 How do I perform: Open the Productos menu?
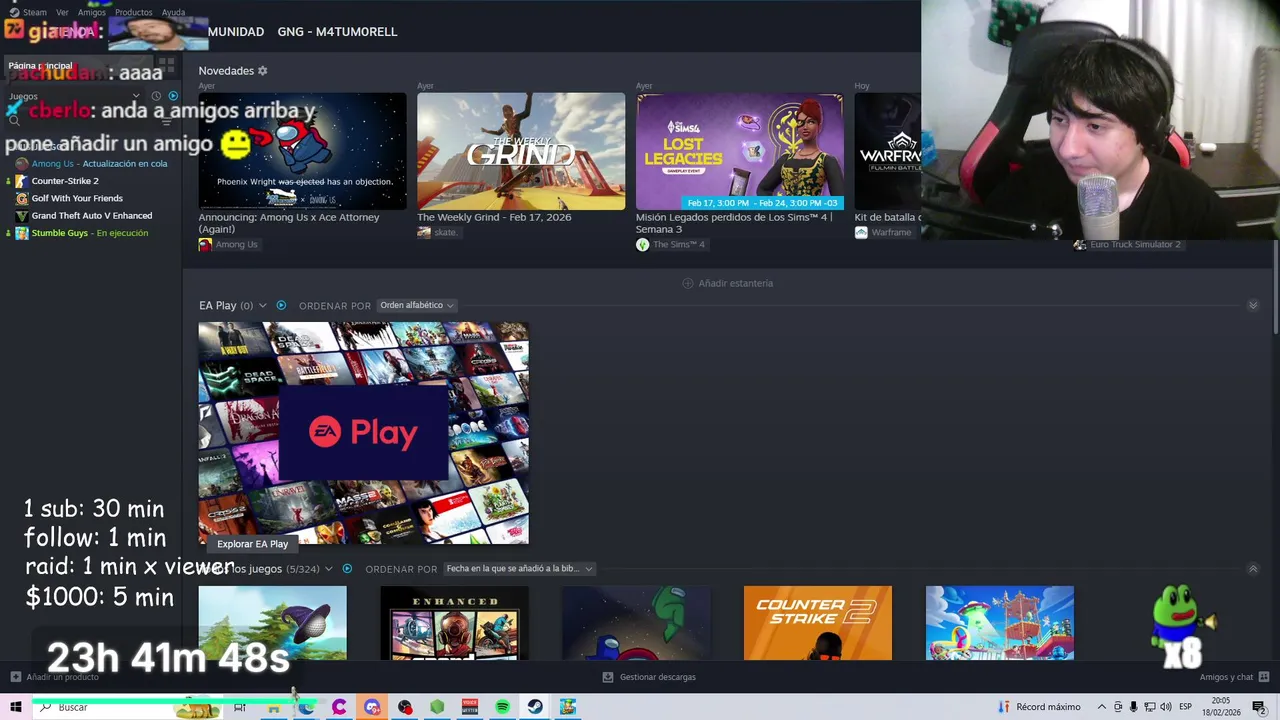(x=133, y=12)
